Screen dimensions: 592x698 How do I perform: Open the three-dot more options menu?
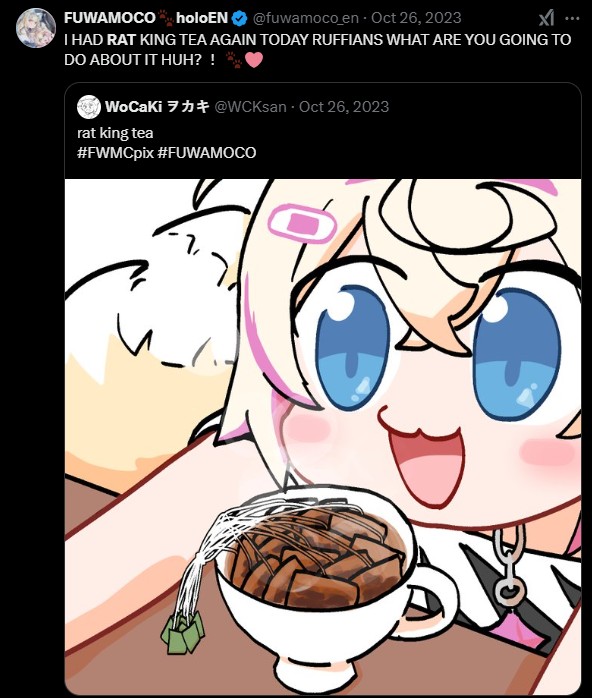[x=572, y=19]
